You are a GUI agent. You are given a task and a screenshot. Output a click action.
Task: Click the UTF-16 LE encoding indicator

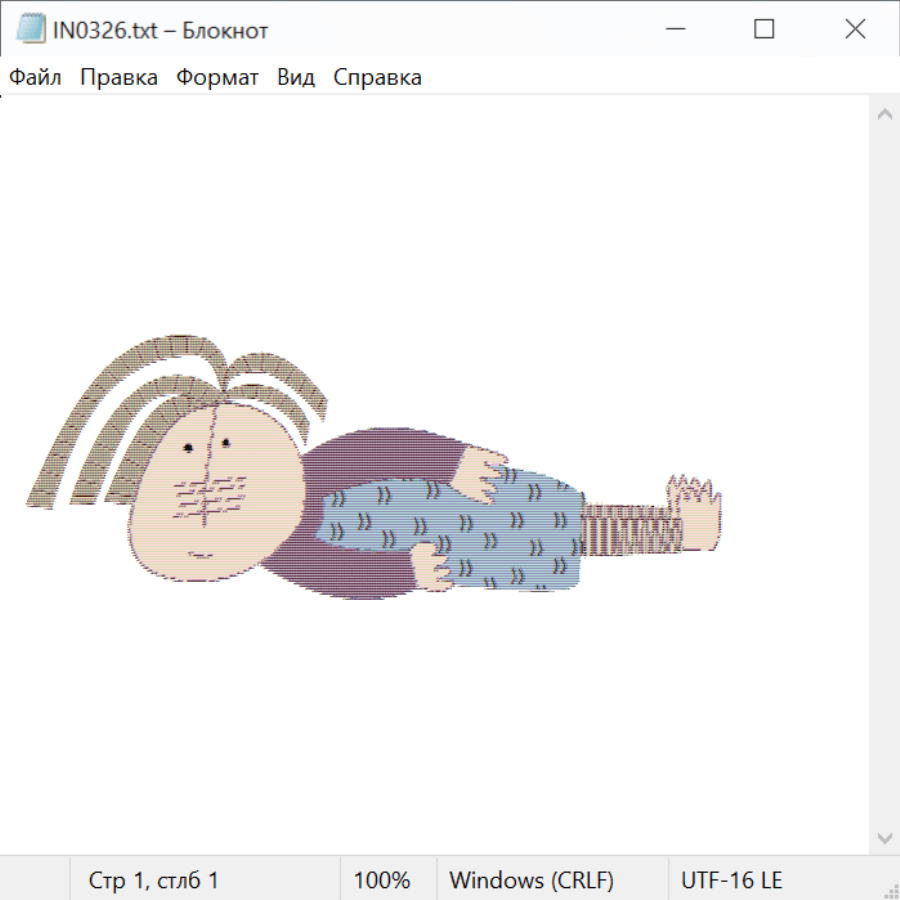coord(731,881)
